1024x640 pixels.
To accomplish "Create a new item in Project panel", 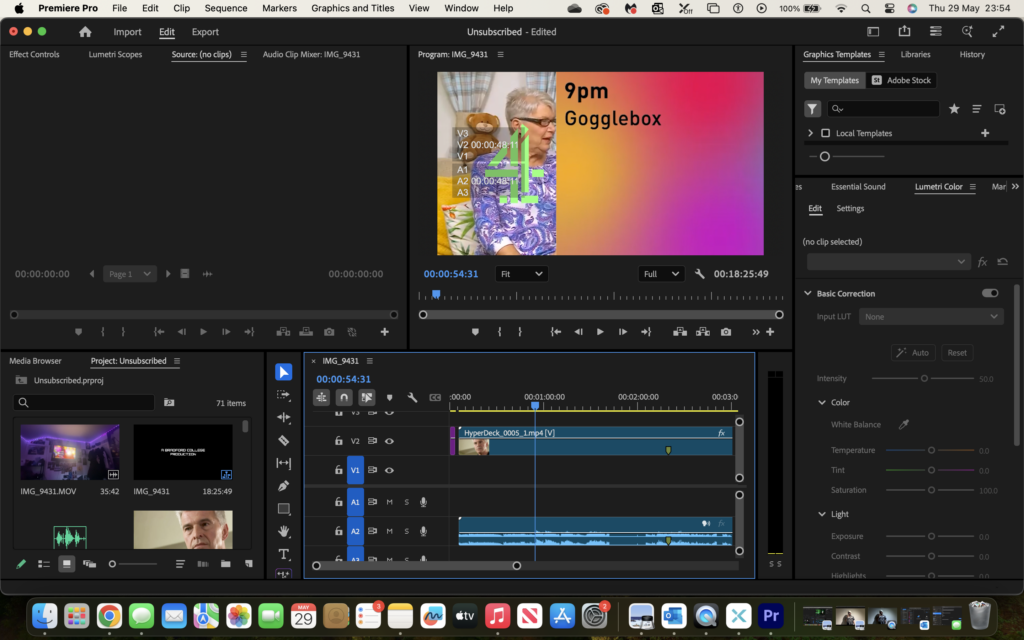I will click(x=248, y=564).
